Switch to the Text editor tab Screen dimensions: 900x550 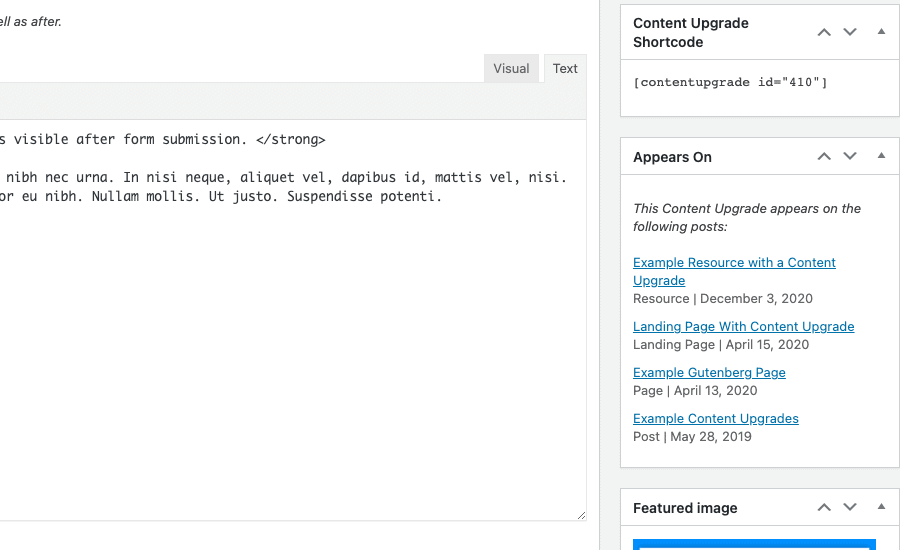pyautogui.click(x=565, y=68)
